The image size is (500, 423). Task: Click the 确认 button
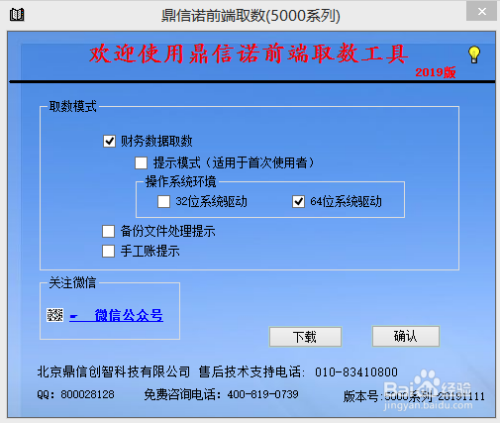[x=406, y=336]
